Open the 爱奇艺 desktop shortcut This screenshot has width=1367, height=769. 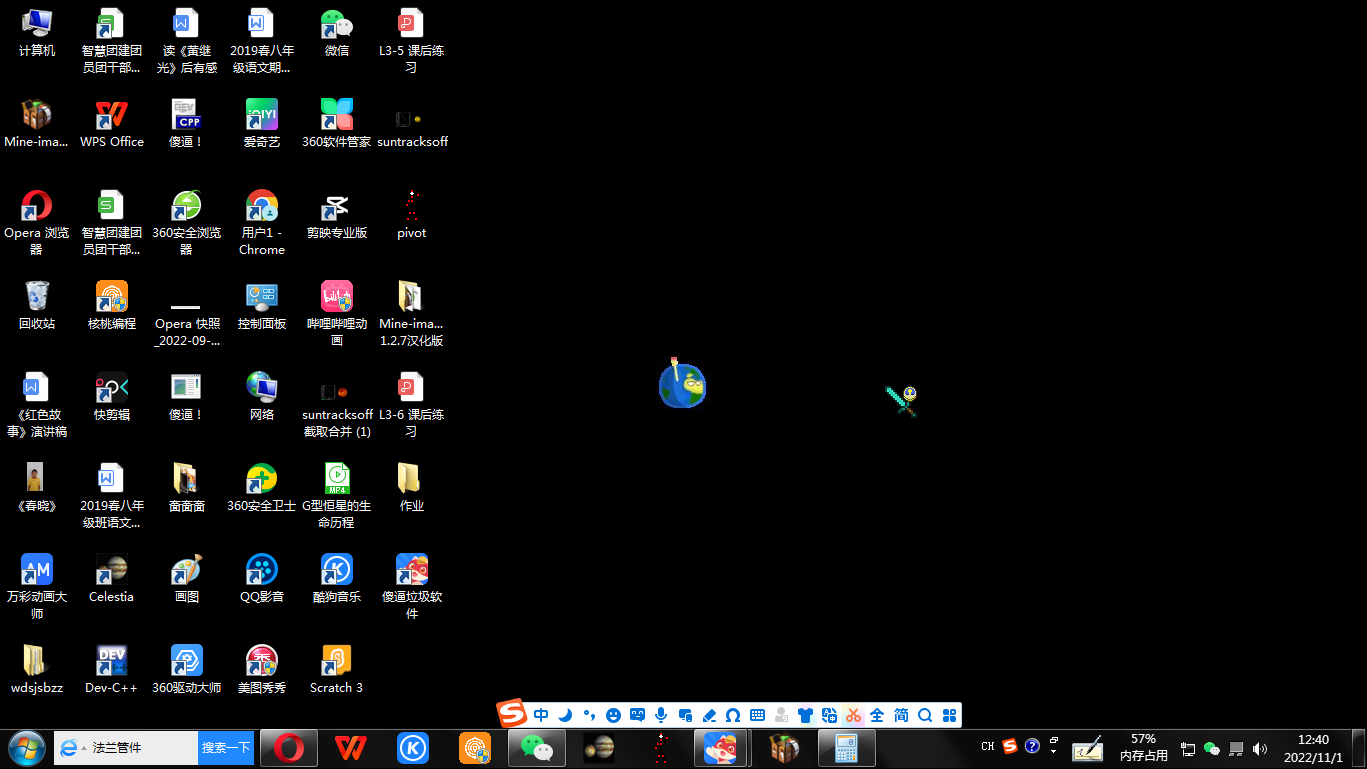pos(261,123)
